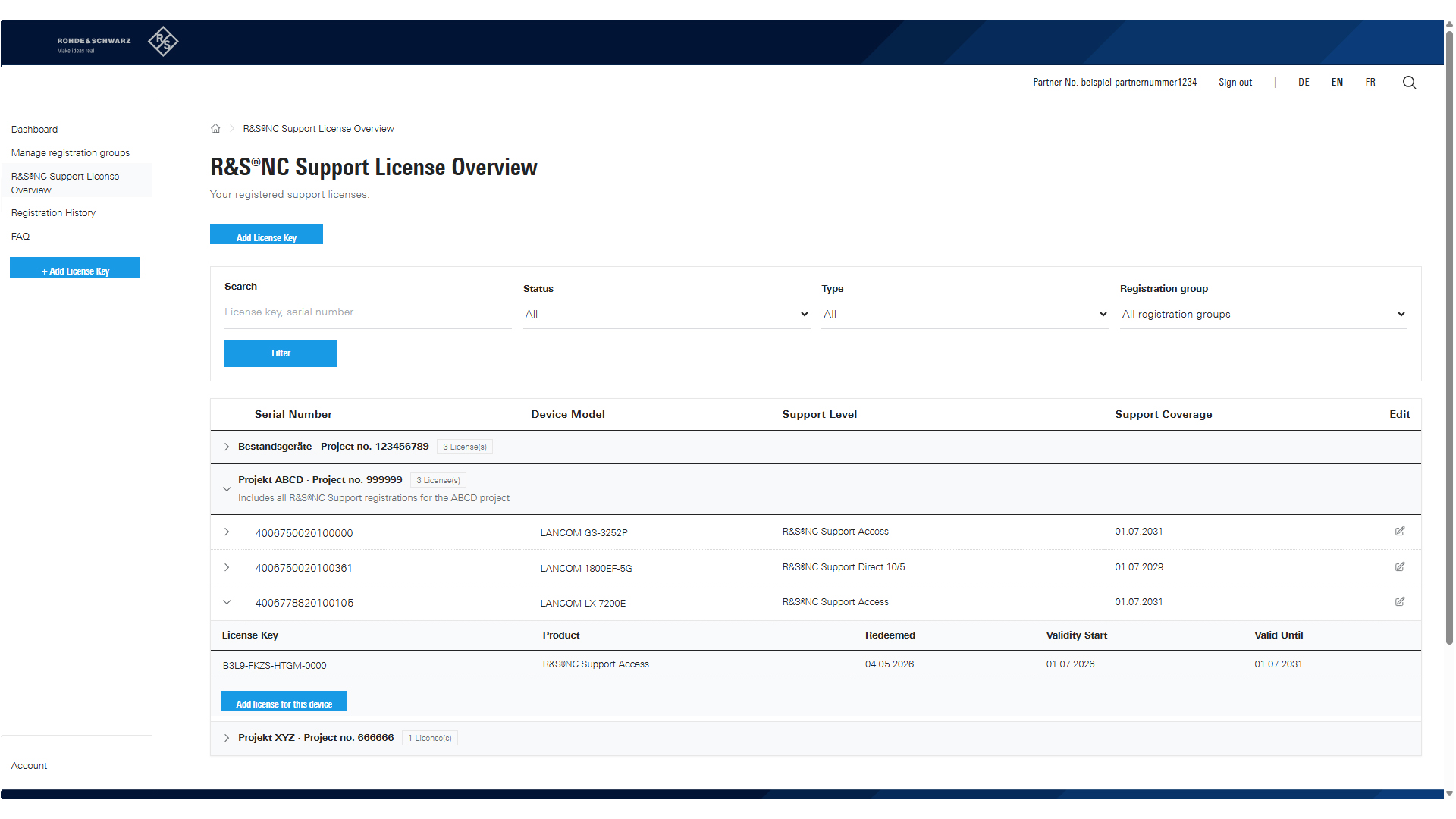Open Dashboard in the sidebar
The width and height of the screenshot is (1456, 819).
click(34, 130)
